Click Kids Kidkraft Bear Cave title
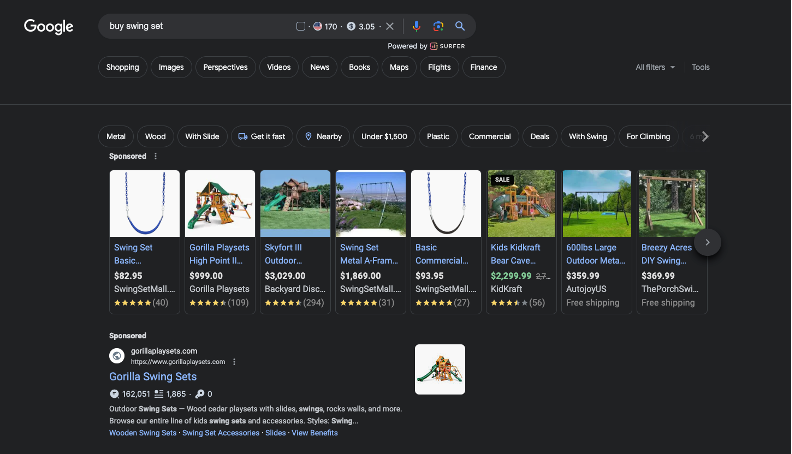The width and height of the screenshot is (792, 454). pos(515,254)
